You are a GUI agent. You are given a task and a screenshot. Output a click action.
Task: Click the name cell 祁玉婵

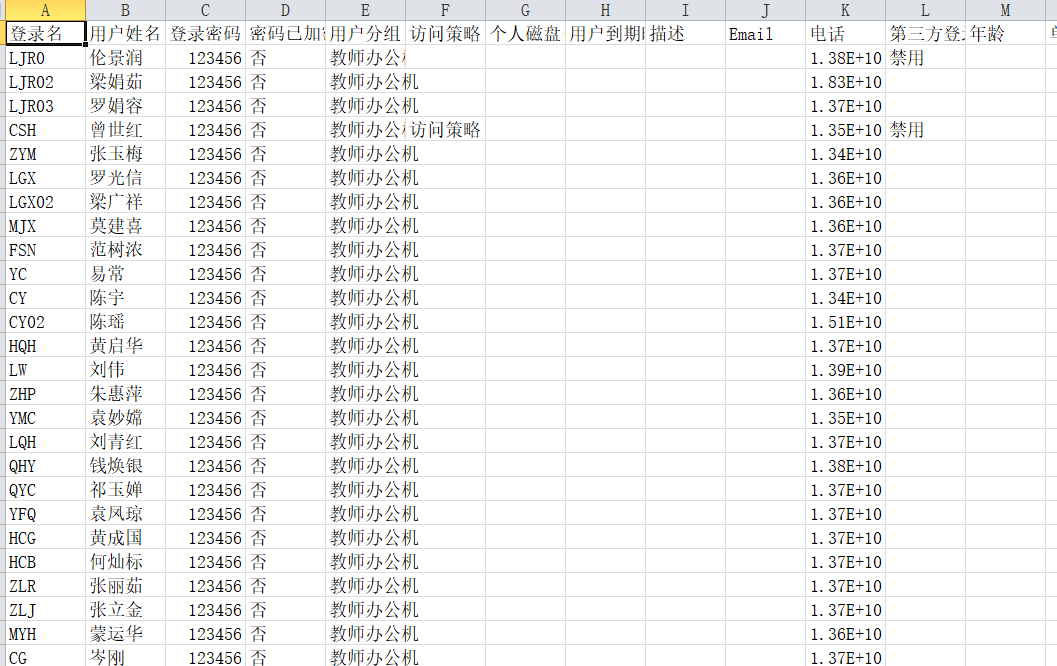tap(125, 490)
